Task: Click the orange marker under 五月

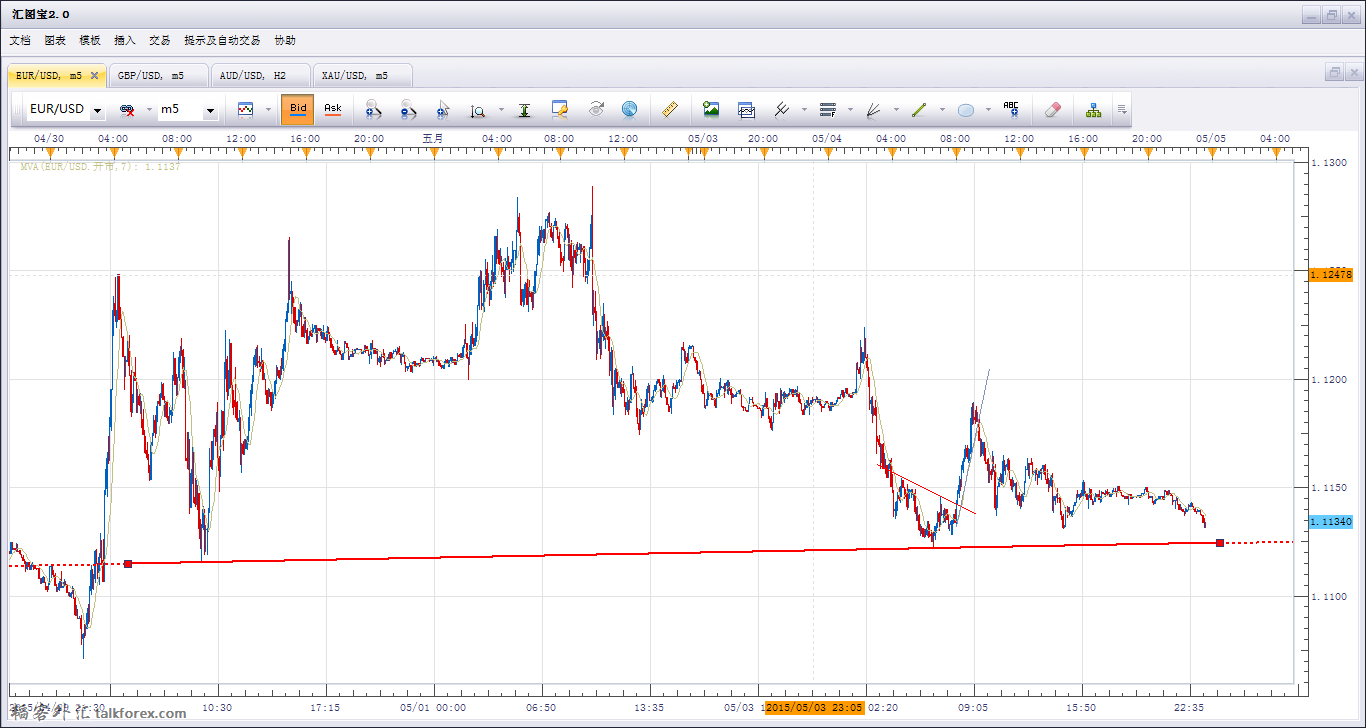Action: [x=433, y=152]
